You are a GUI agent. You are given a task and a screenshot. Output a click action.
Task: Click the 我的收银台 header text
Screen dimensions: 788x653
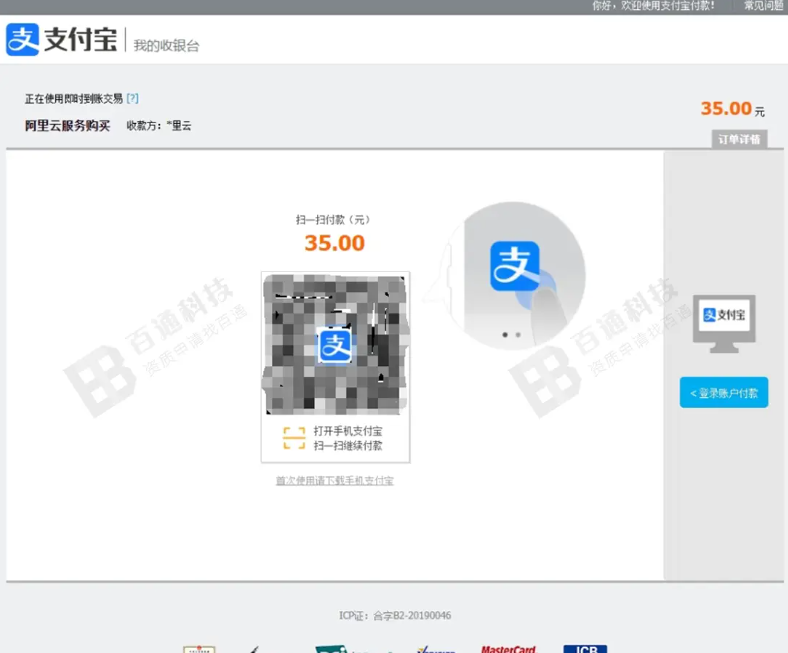click(x=166, y=46)
